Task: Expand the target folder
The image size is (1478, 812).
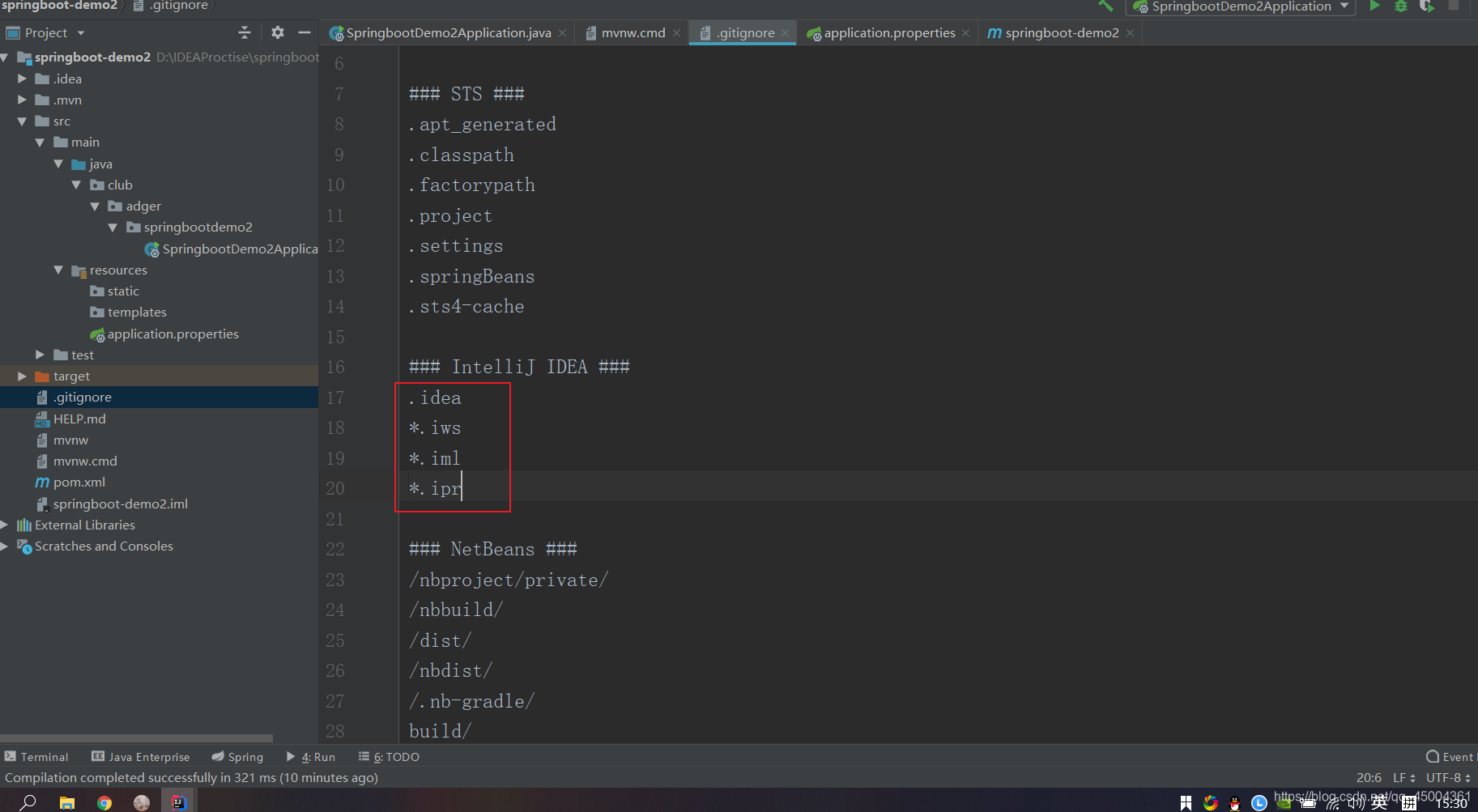Action: pos(22,376)
